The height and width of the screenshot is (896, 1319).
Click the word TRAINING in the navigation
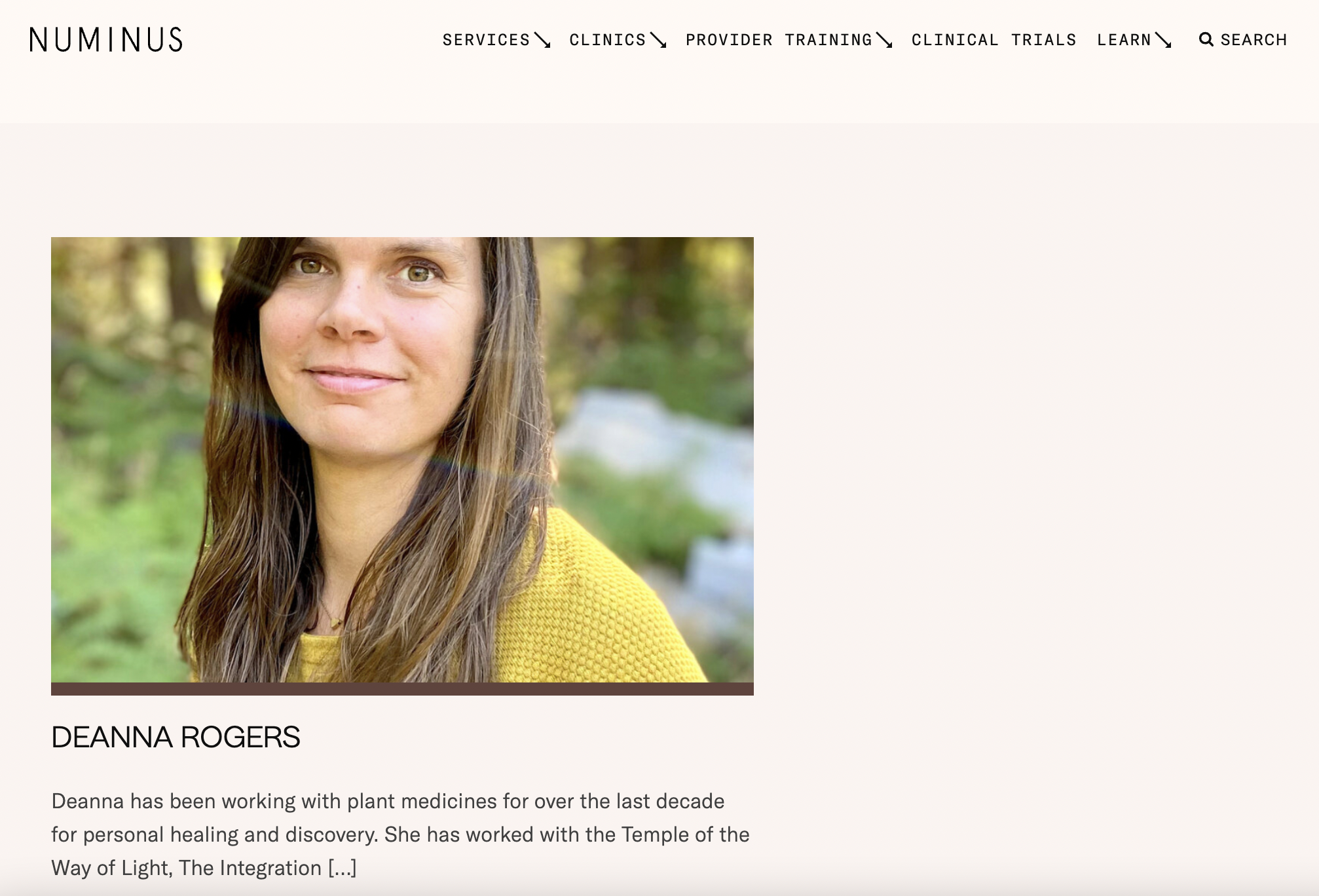click(x=828, y=40)
